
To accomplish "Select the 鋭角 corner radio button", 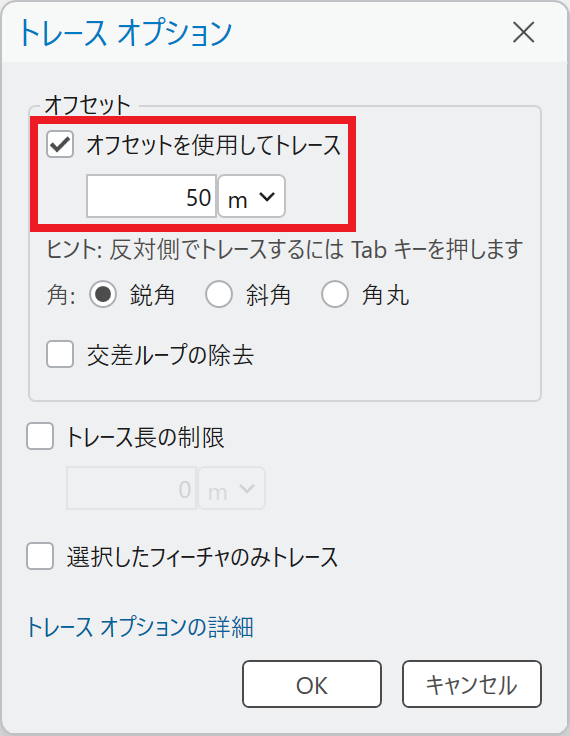I will 103,295.
